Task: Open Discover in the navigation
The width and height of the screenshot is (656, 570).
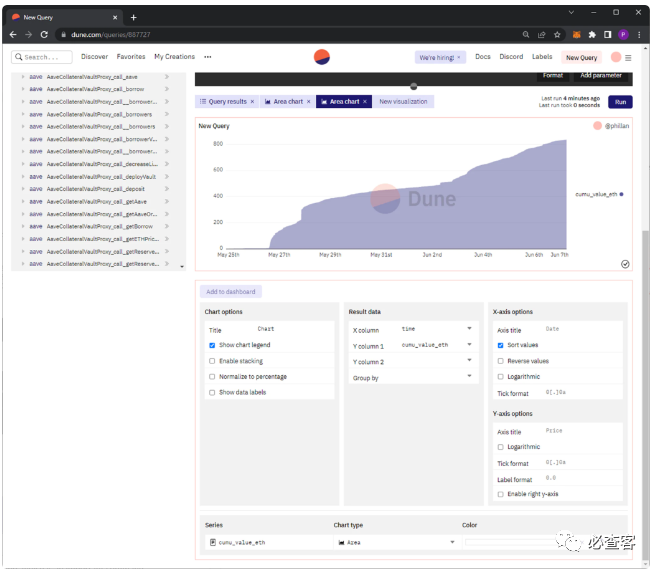Action: click(94, 56)
